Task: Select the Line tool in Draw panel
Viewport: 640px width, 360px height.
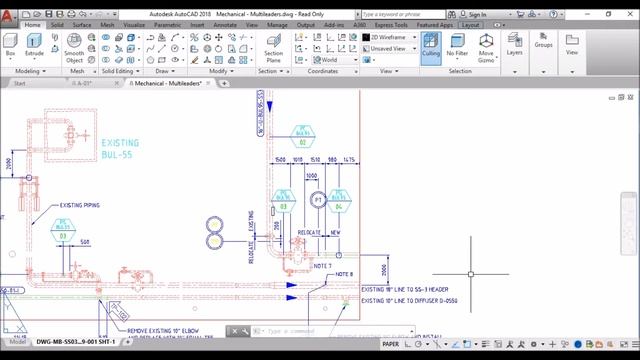Action: pyautogui.click(x=162, y=49)
